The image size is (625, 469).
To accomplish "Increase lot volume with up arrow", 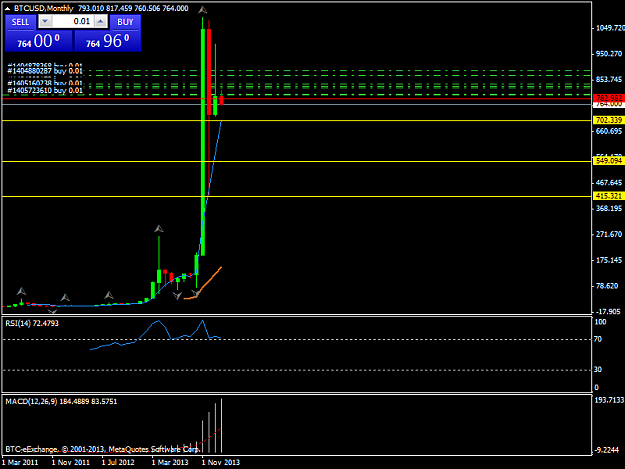I will coord(100,22).
